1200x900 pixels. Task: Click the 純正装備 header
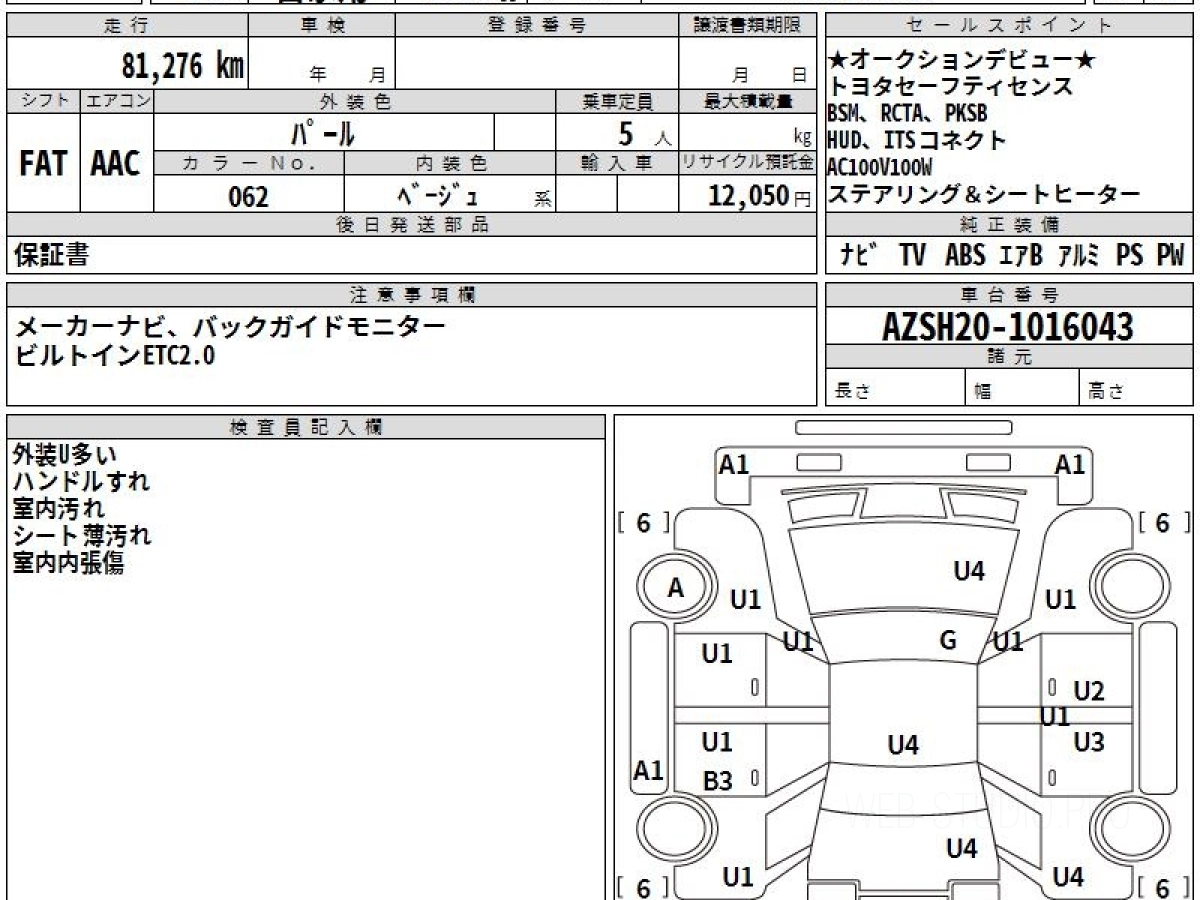pos(1009,224)
